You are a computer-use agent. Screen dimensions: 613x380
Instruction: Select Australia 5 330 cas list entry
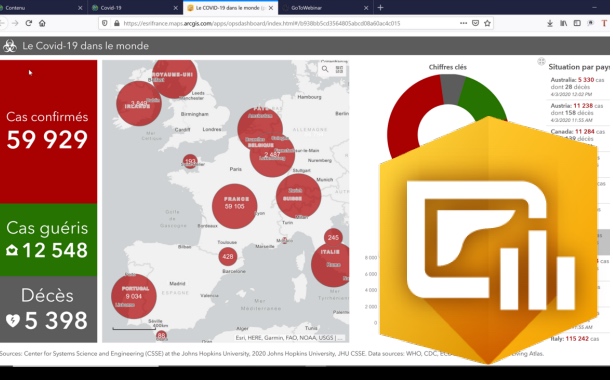click(577, 87)
